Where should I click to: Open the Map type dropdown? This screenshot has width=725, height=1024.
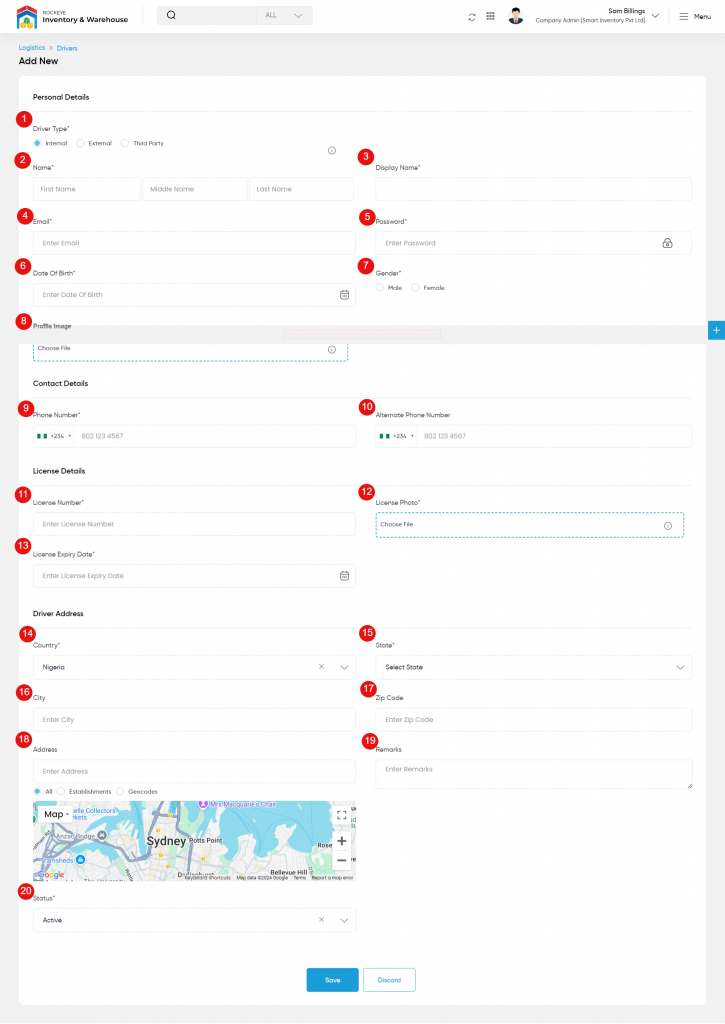click(x=56, y=814)
